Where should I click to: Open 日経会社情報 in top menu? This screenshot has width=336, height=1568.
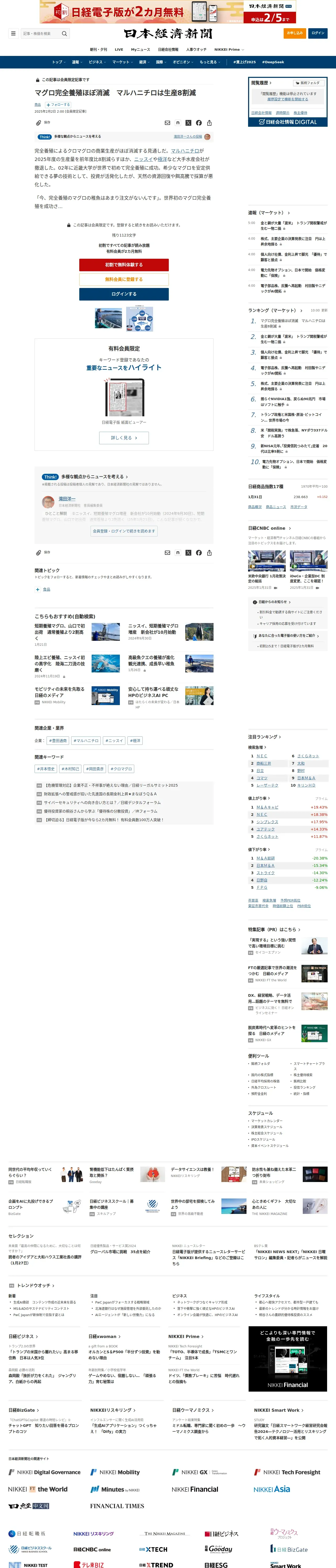pos(168,49)
